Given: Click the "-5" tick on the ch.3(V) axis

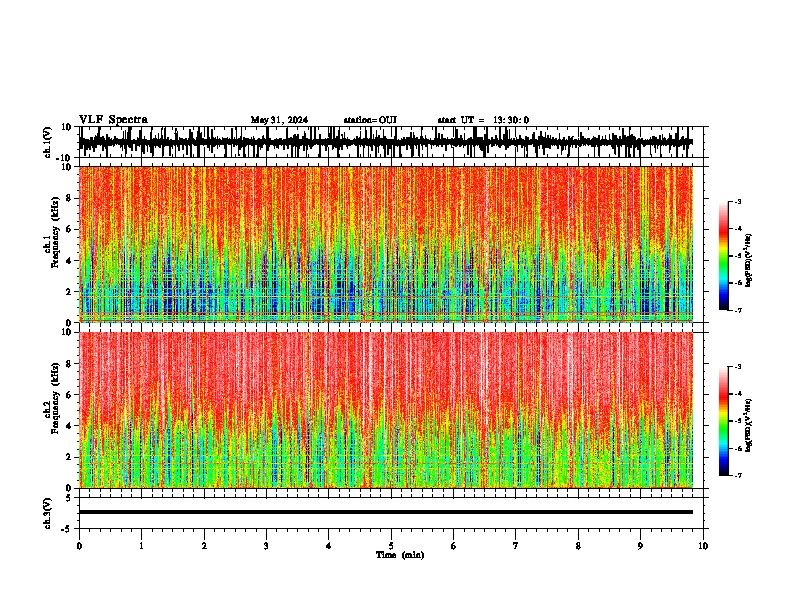Looking at the screenshot, I should tap(68, 529).
